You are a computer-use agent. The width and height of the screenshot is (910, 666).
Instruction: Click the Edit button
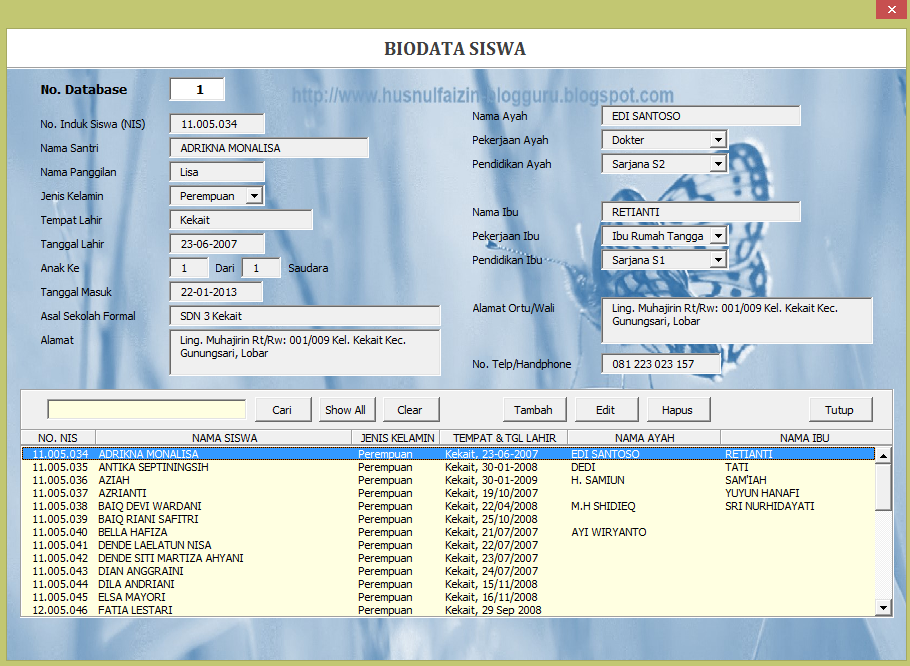pos(606,409)
